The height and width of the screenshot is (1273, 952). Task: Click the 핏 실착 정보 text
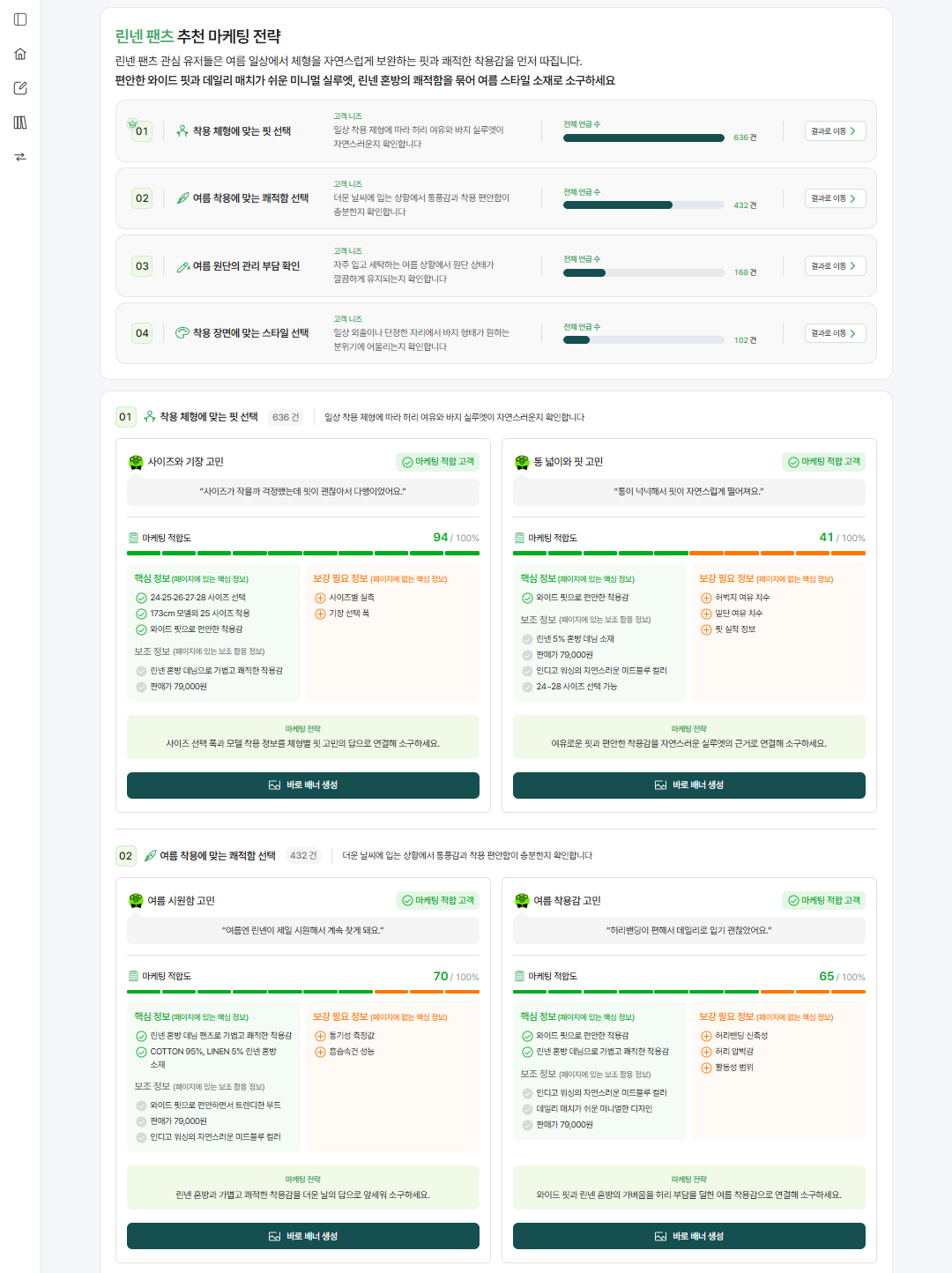click(x=735, y=629)
